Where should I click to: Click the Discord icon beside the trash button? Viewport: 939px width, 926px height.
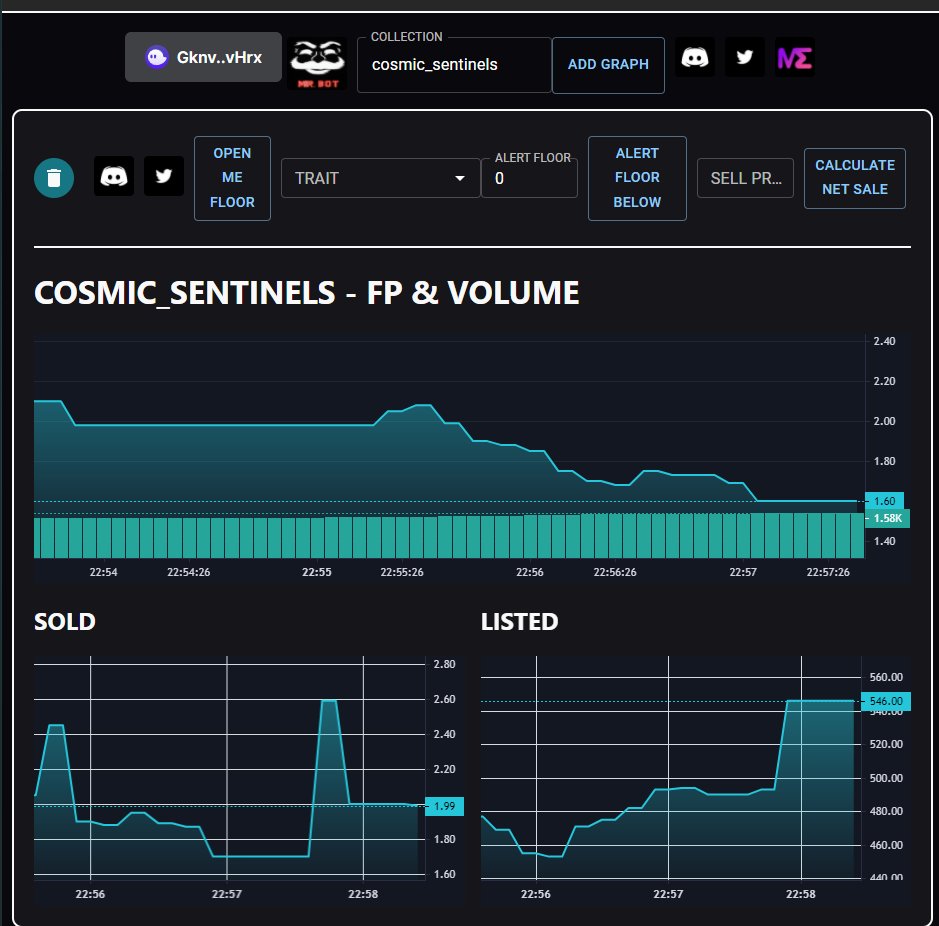[x=114, y=176]
